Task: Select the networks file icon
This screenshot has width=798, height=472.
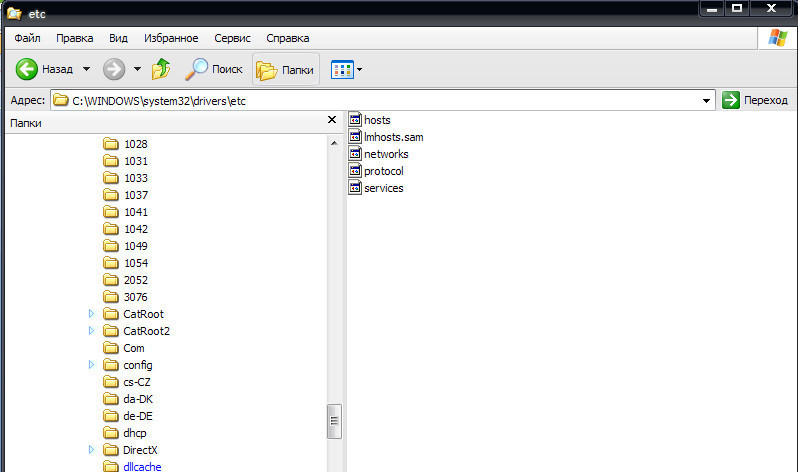Action: coord(355,154)
